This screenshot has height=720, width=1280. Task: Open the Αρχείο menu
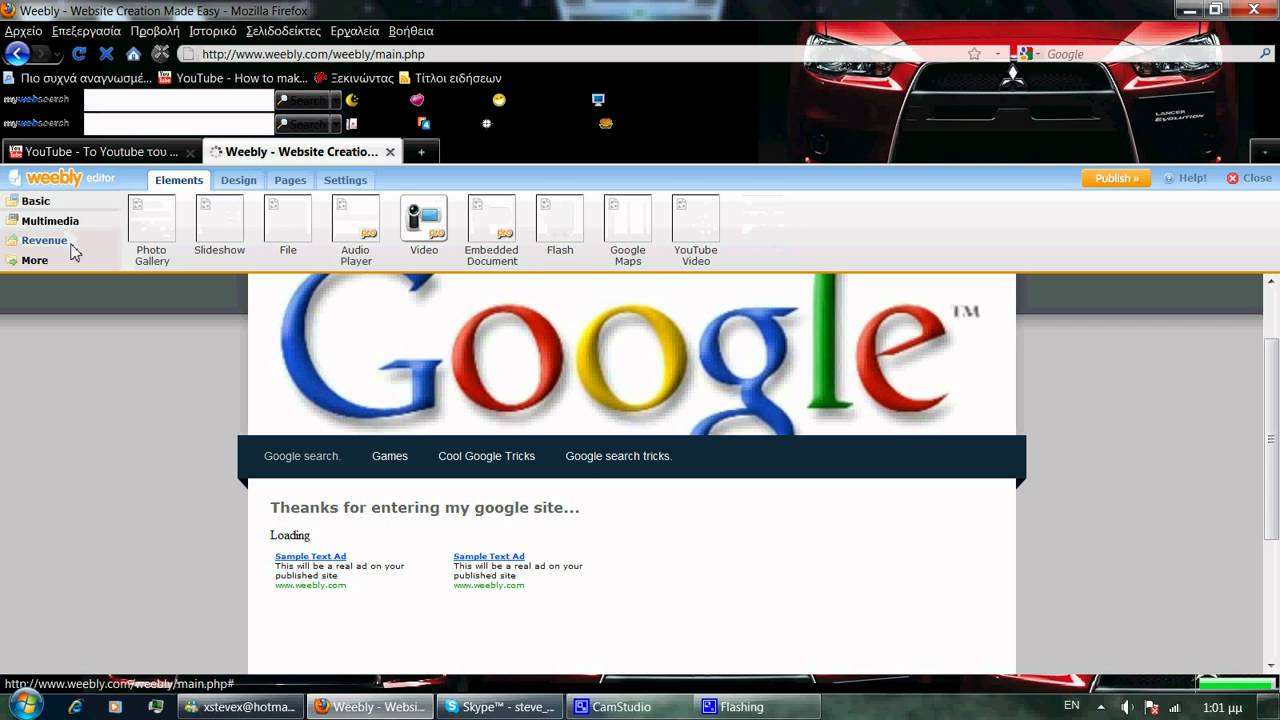point(24,31)
